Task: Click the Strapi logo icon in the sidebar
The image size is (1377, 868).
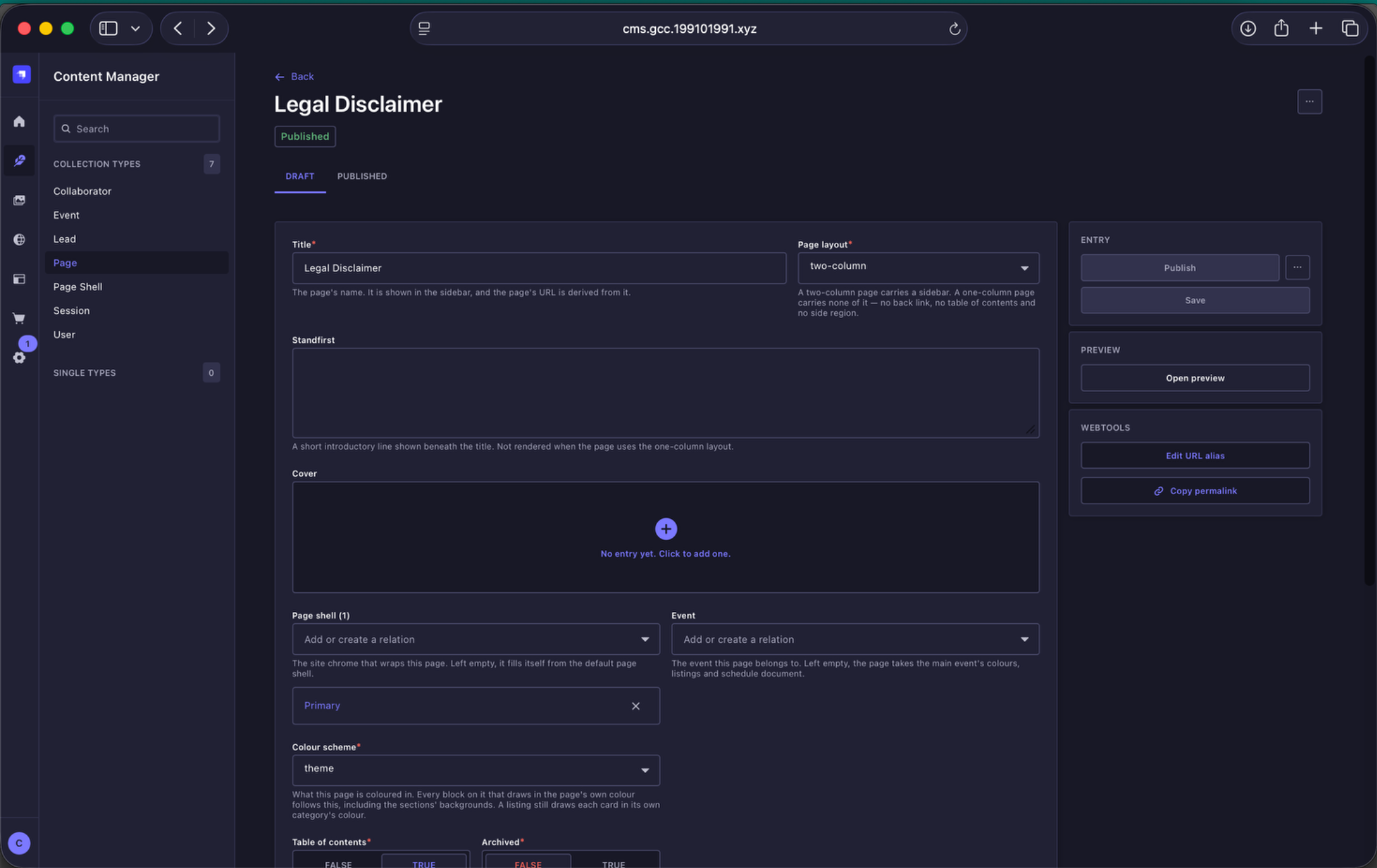Action: [x=22, y=75]
